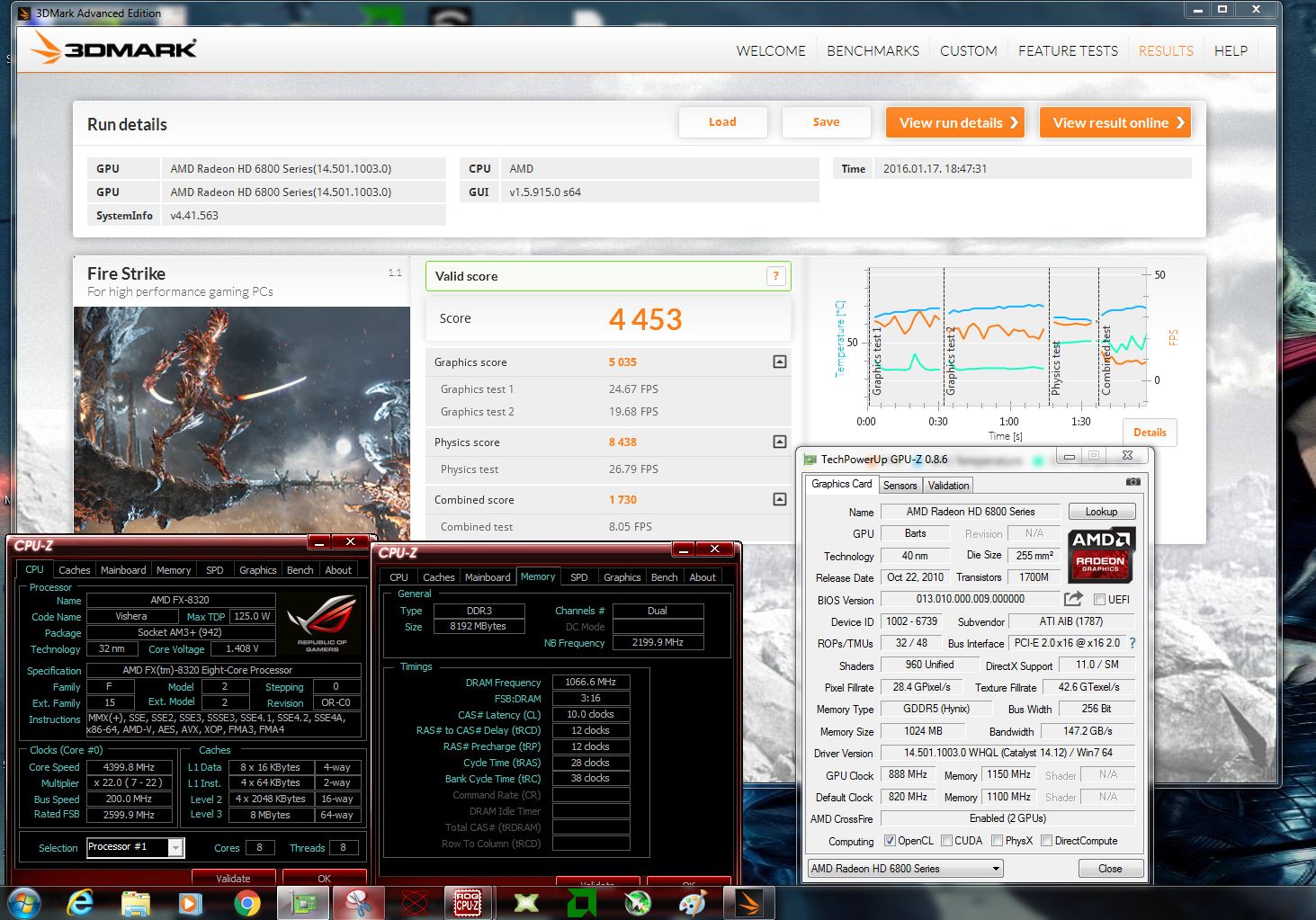Viewport: 1316px width, 920px height.
Task: Open the WELCOME tab in 3DMark
Action: coord(771,50)
